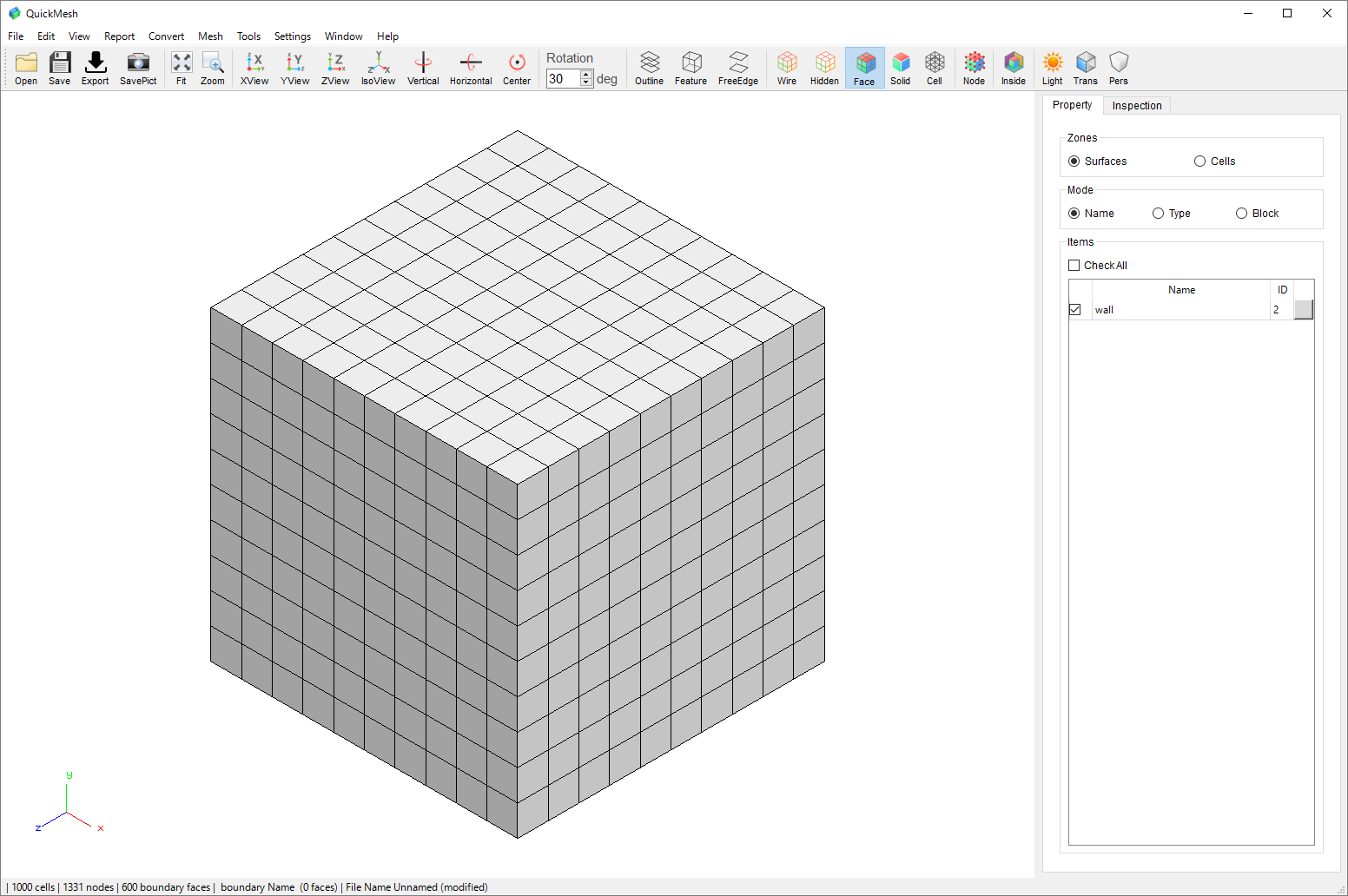Click the Name column header
This screenshot has width=1348, height=896.
[x=1181, y=290]
